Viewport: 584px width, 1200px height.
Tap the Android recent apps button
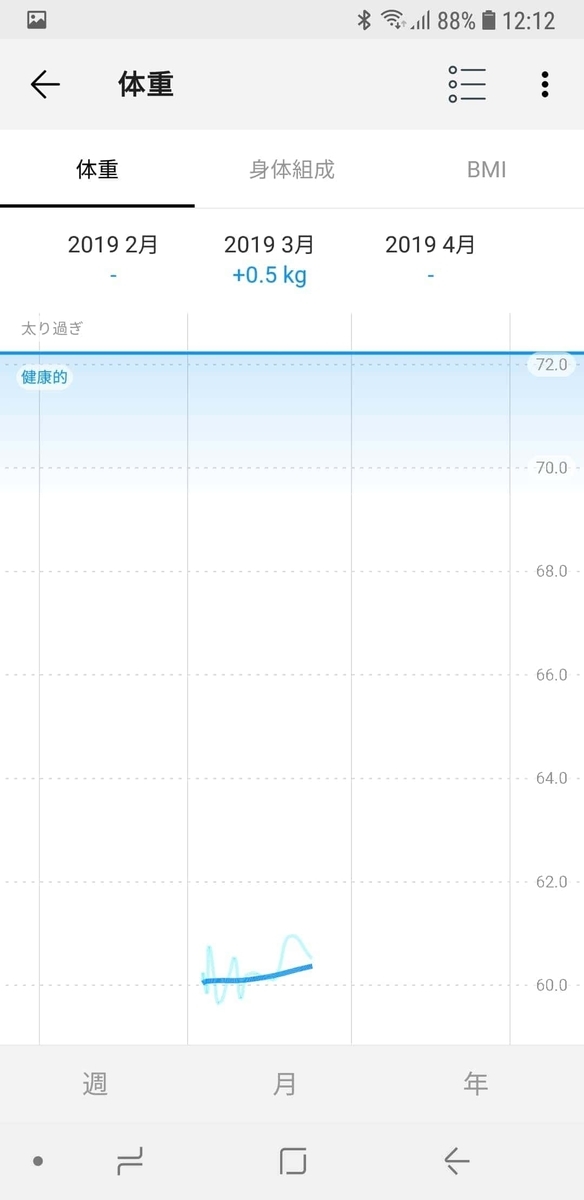(x=129, y=1161)
